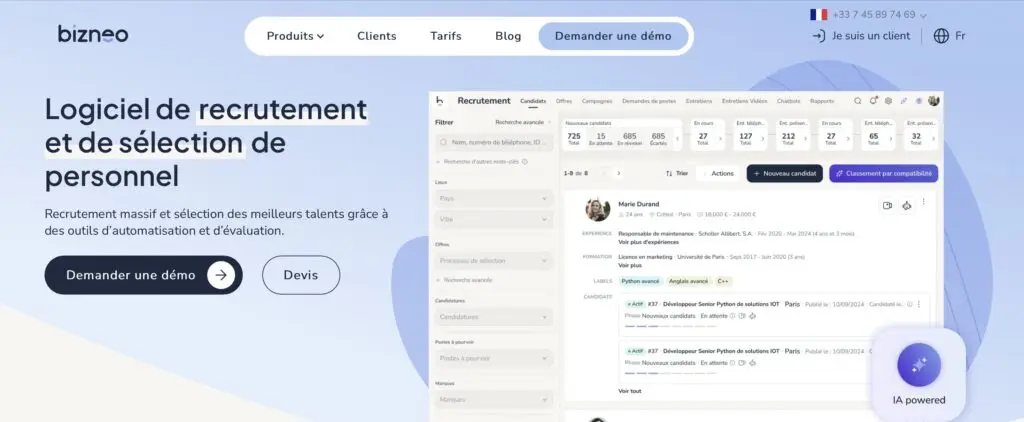Click the user avatar in the Recrutement header
Image resolution: width=1024 pixels, height=422 pixels.
point(934,101)
